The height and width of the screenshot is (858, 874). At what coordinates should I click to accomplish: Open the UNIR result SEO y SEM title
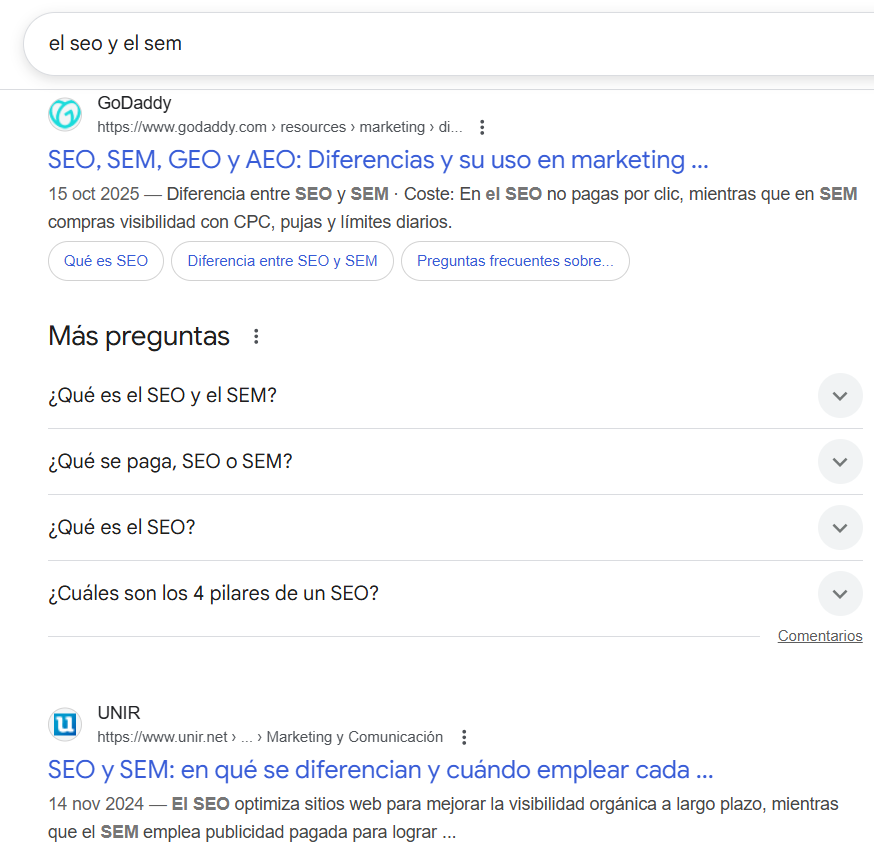pos(380,770)
